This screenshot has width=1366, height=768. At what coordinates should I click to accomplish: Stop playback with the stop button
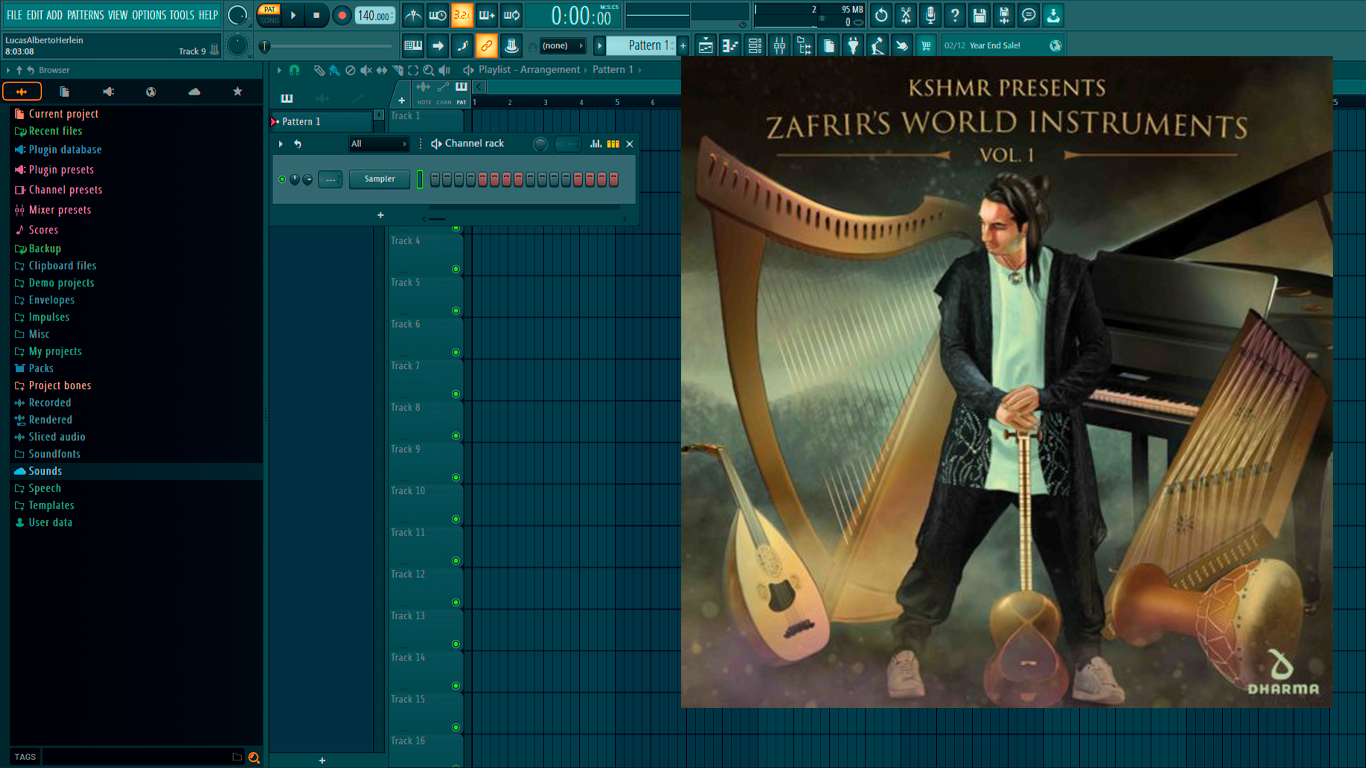[x=317, y=15]
